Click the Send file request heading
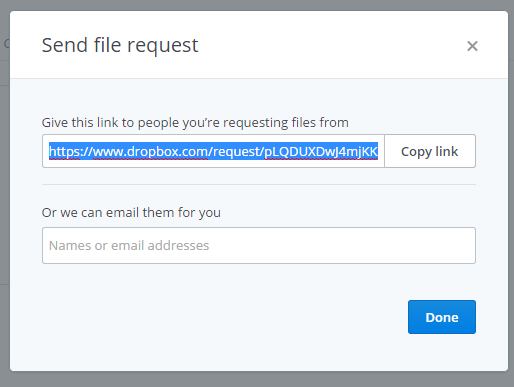The image size is (514, 387). point(120,45)
